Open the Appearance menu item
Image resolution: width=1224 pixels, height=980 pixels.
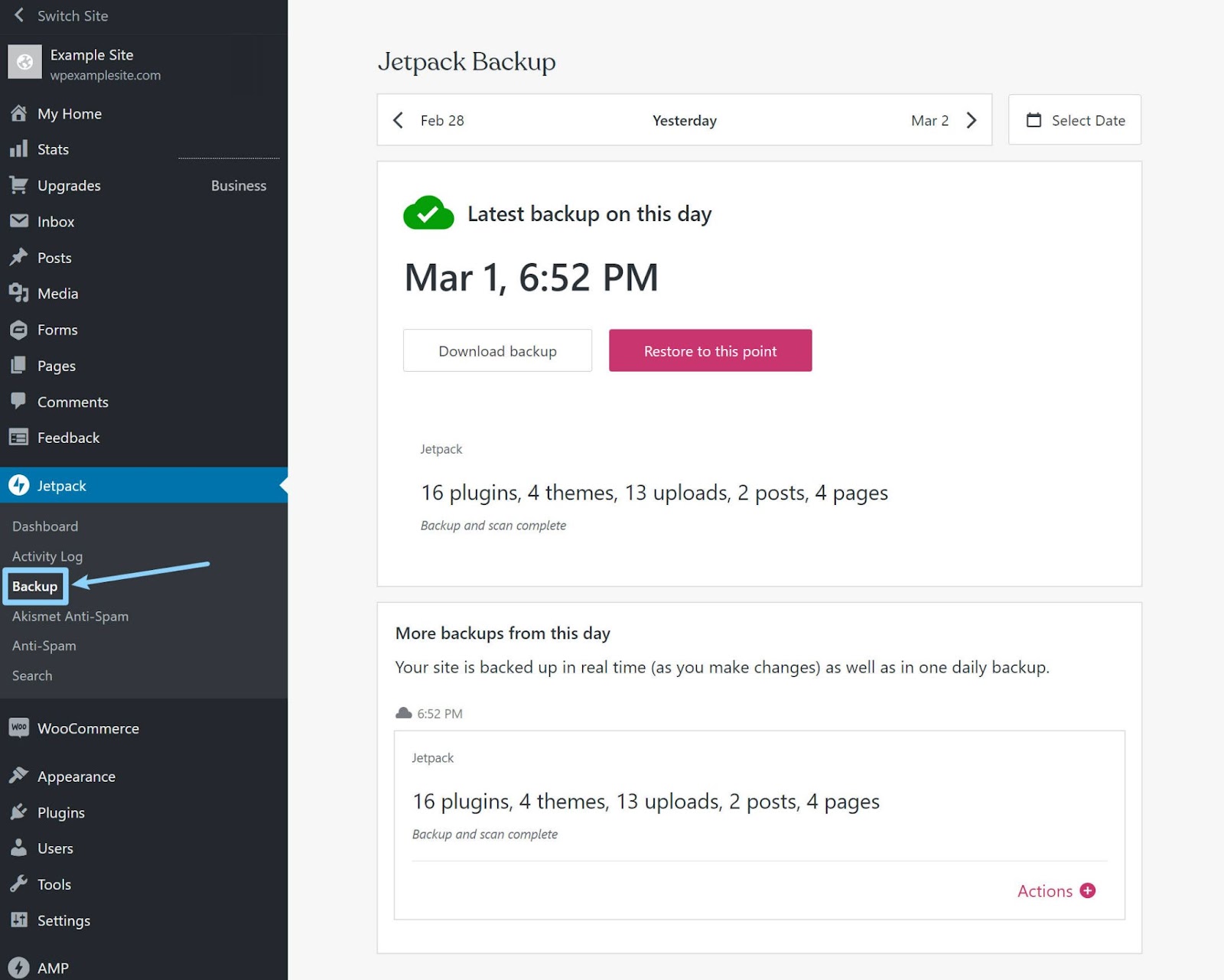[144, 776]
